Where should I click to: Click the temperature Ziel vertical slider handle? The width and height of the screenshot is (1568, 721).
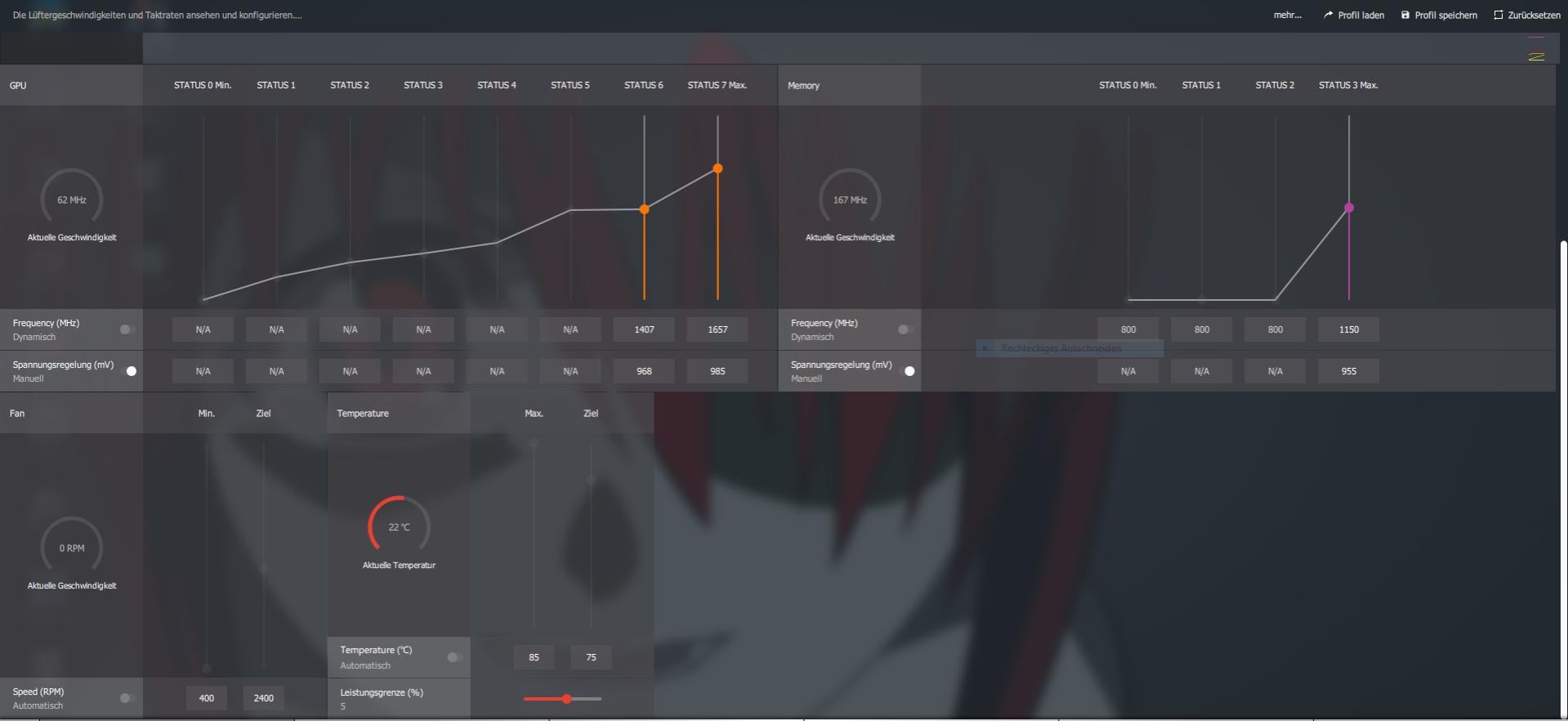(x=592, y=480)
